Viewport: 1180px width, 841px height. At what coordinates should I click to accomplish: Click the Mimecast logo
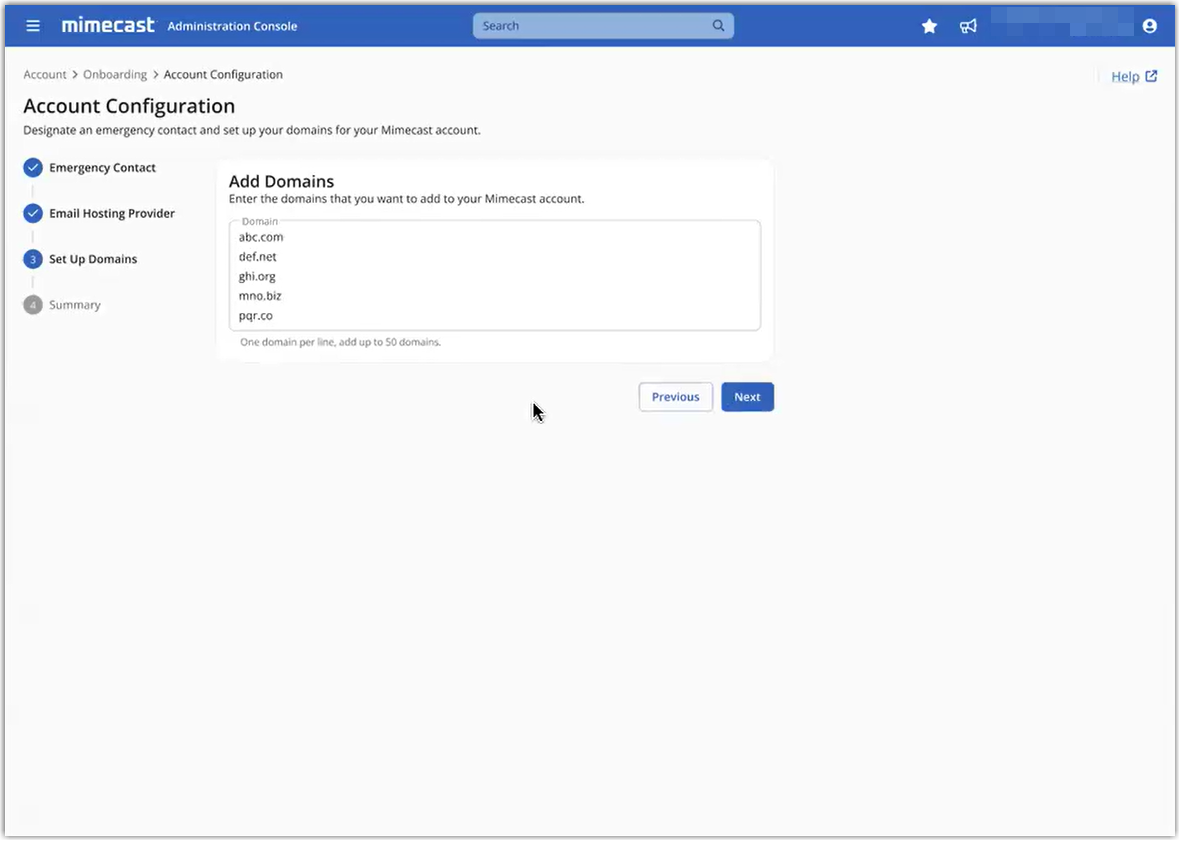(108, 25)
